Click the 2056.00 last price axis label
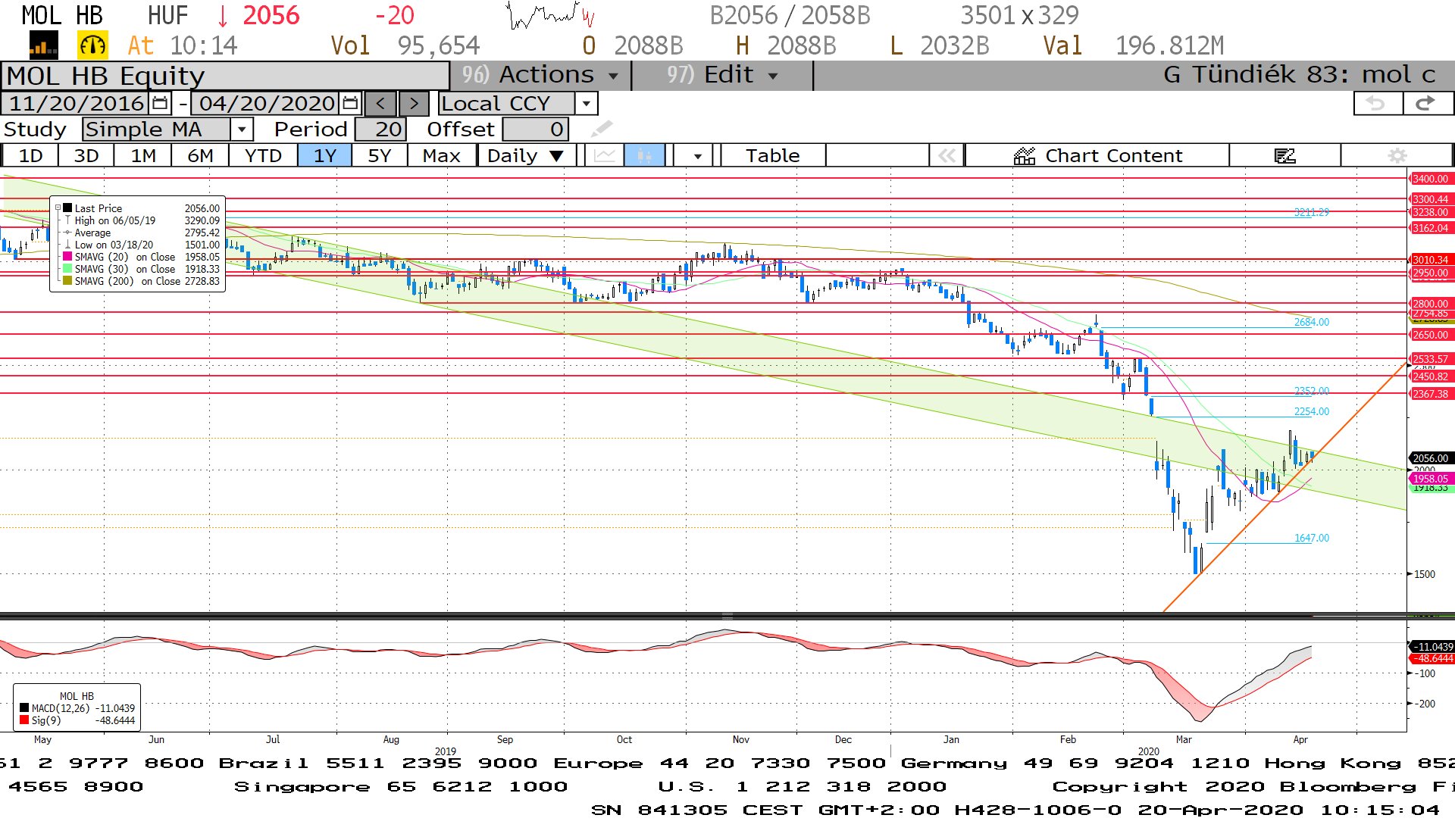The height and width of the screenshot is (840, 1455). coord(1430,458)
